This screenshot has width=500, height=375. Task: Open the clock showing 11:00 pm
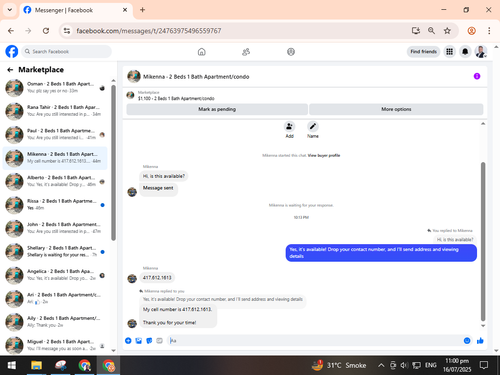tap(457, 365)
